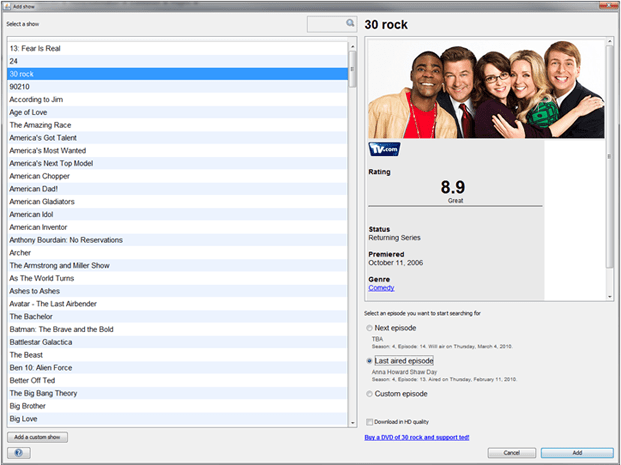Select the Next episode radio button
Screen dimensions: 621x465
pos(370,328)
